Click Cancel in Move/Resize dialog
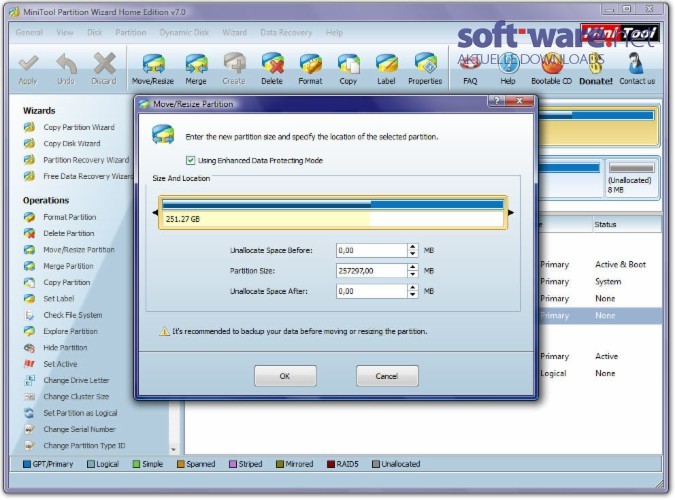 click(x=387, y=376)
